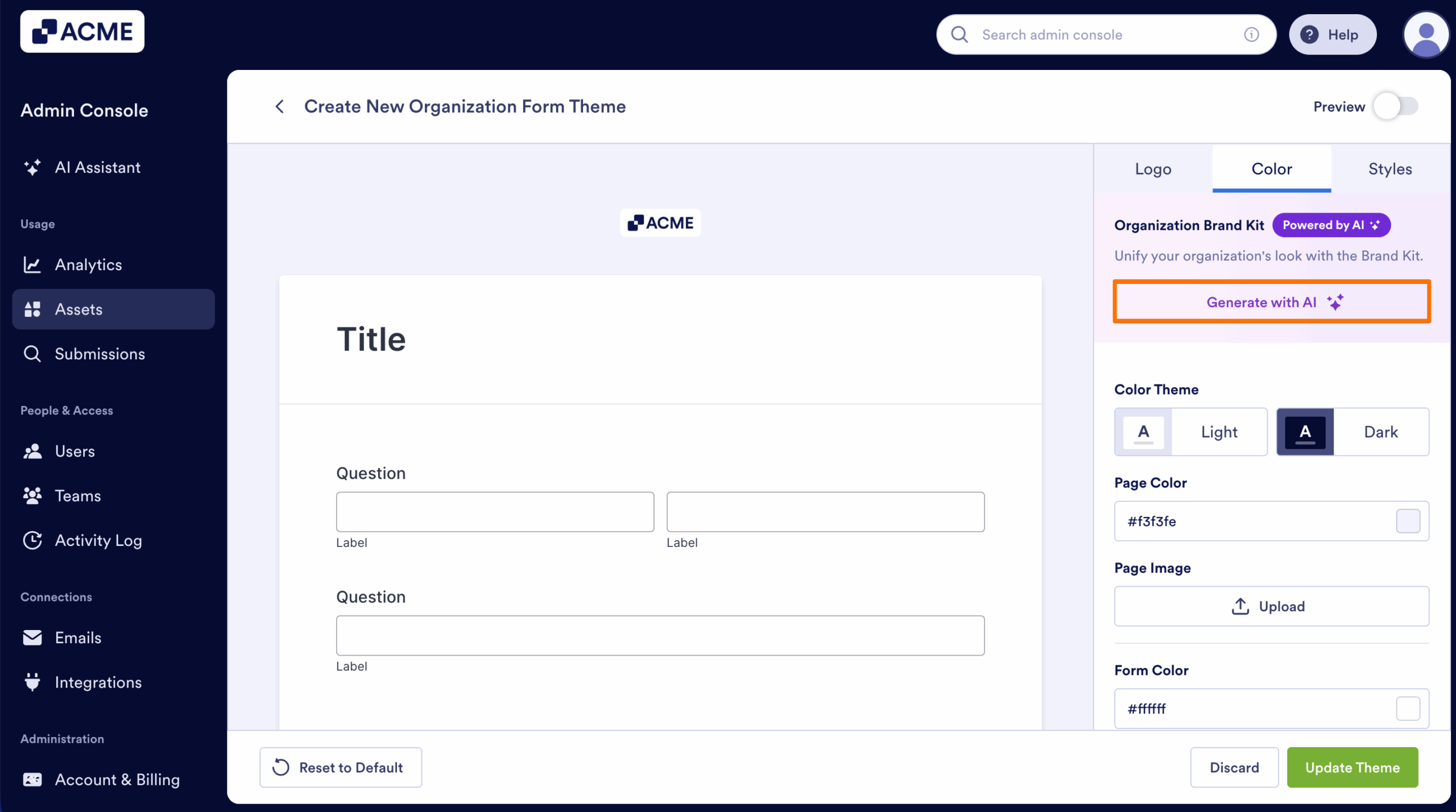Open the AI Assistant
Screen dimensions: 1456x812
coord(97,167)
